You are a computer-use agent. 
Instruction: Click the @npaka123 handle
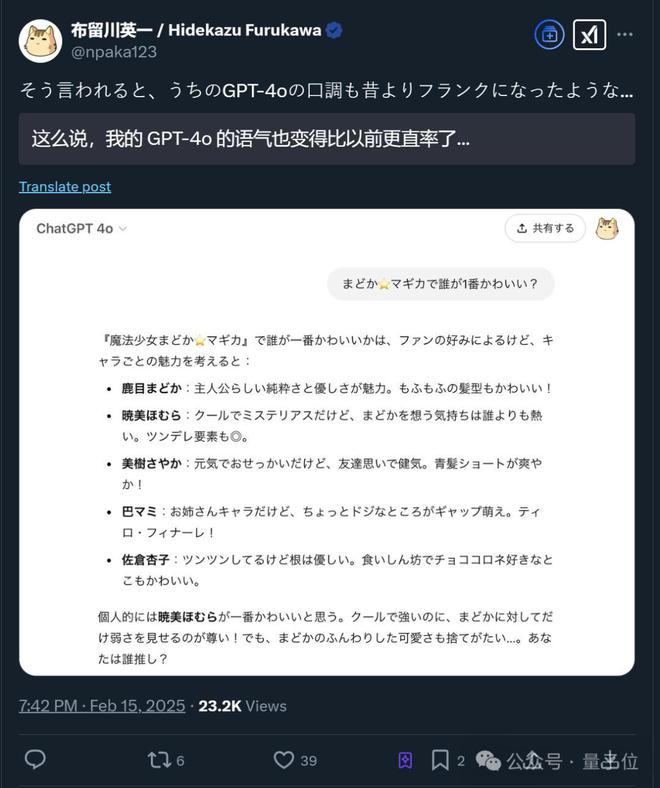(x=114, y=52)
